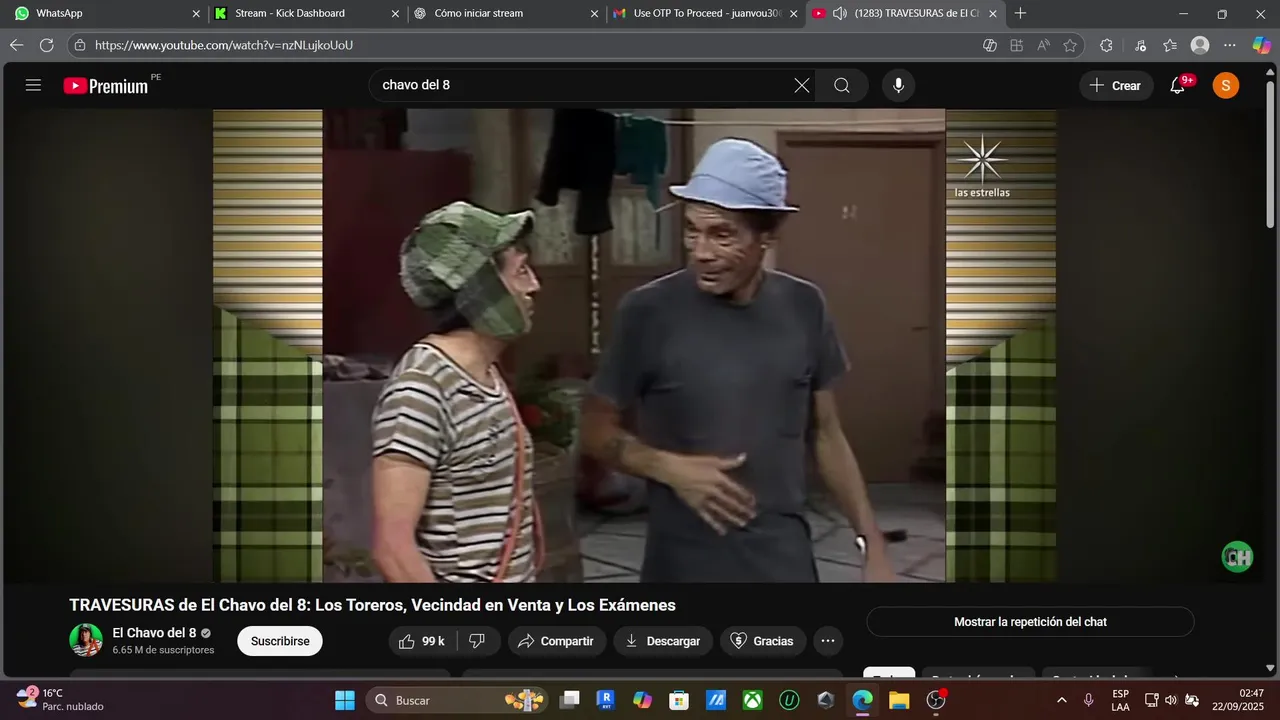
Task: Mute the tab using speaker icon
Action: click(840, 13)
